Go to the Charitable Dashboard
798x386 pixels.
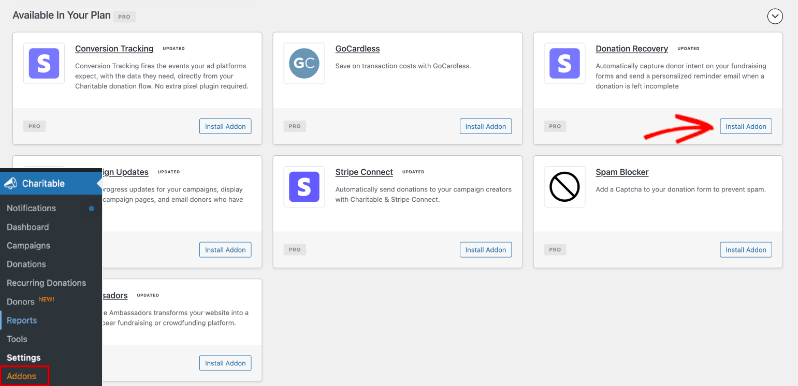click(27, 227)
